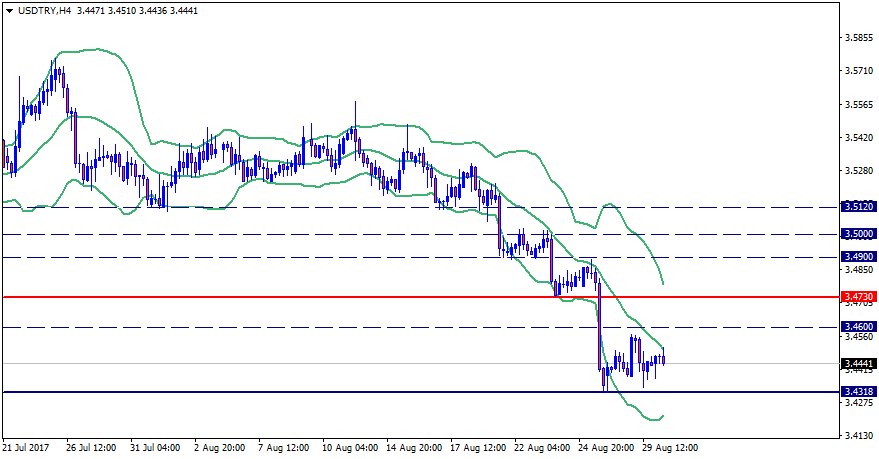Select the 17 Aug 12:00 time label
This screenshot has height=459, width=879.
click(478, 448)
